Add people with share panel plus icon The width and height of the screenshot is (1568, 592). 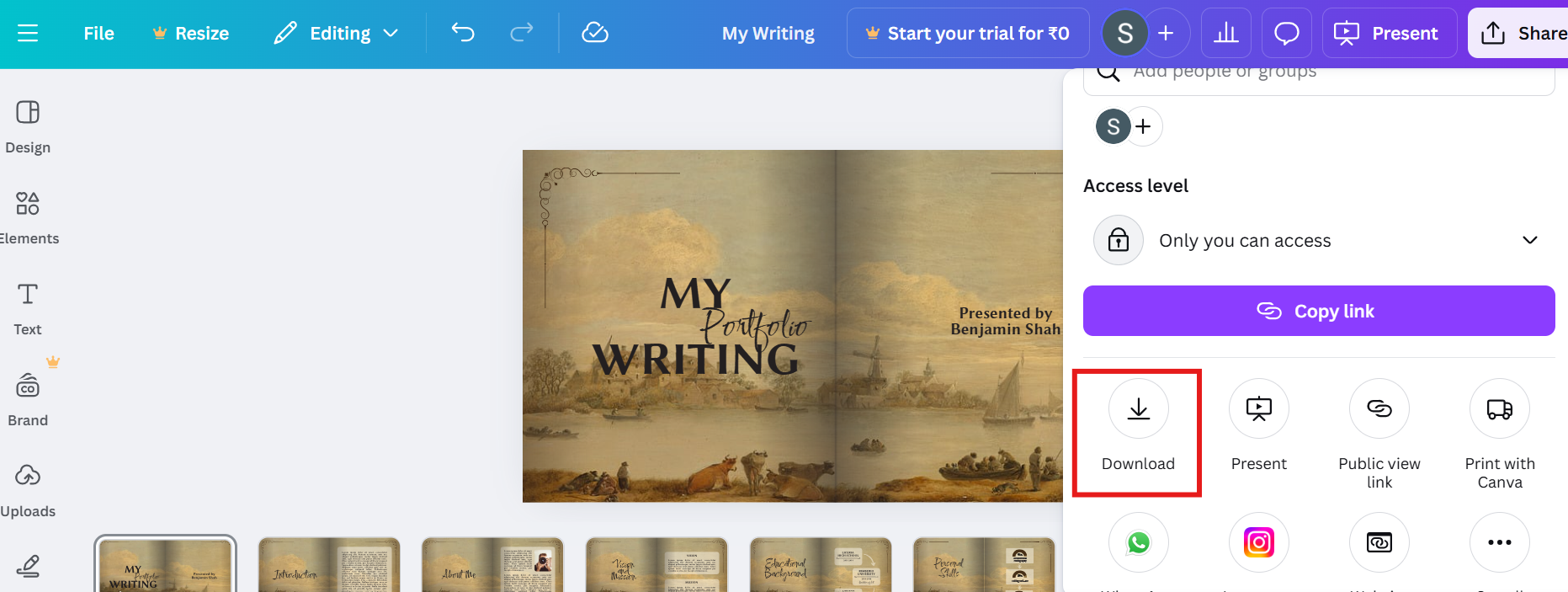click(x=1143, y=126)
